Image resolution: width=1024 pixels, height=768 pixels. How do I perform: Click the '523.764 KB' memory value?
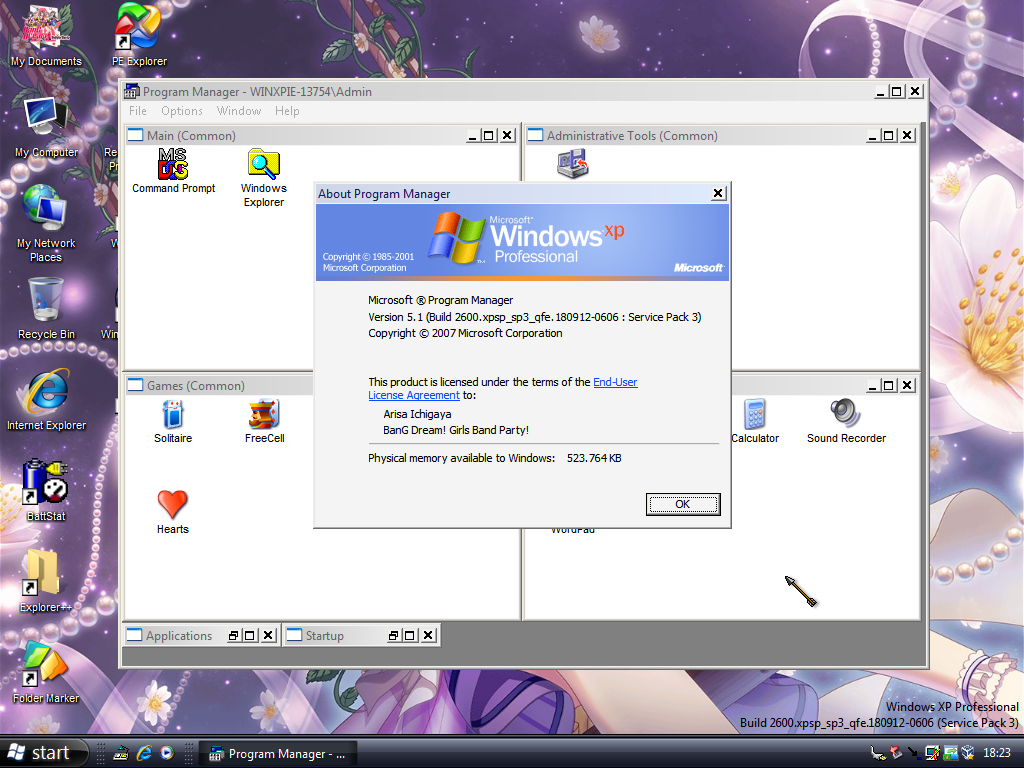pyautogui.click(x=594, y=458)
